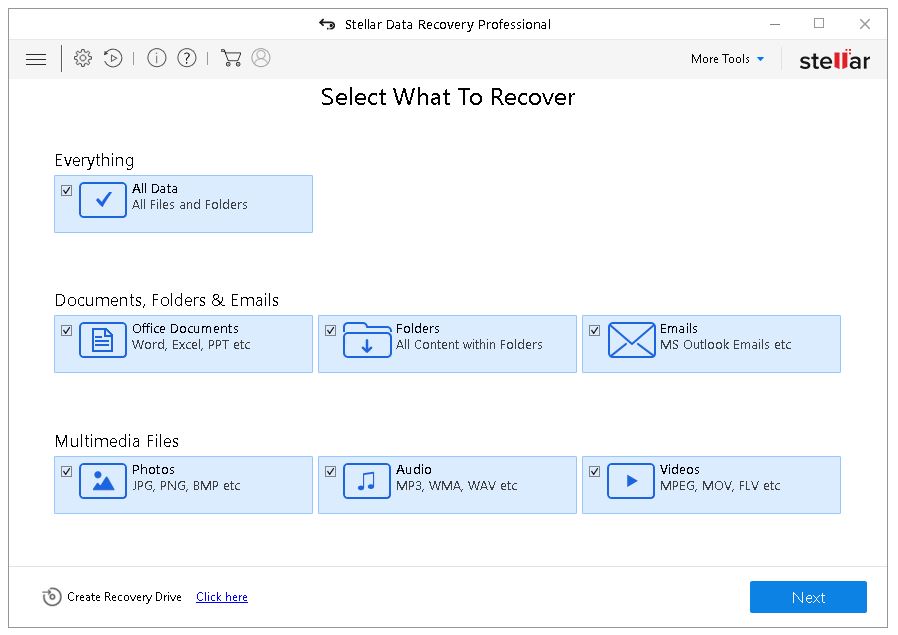Toggle the Folders checkbox
This screenshot has width=898, height=635.
click(330, 330)
